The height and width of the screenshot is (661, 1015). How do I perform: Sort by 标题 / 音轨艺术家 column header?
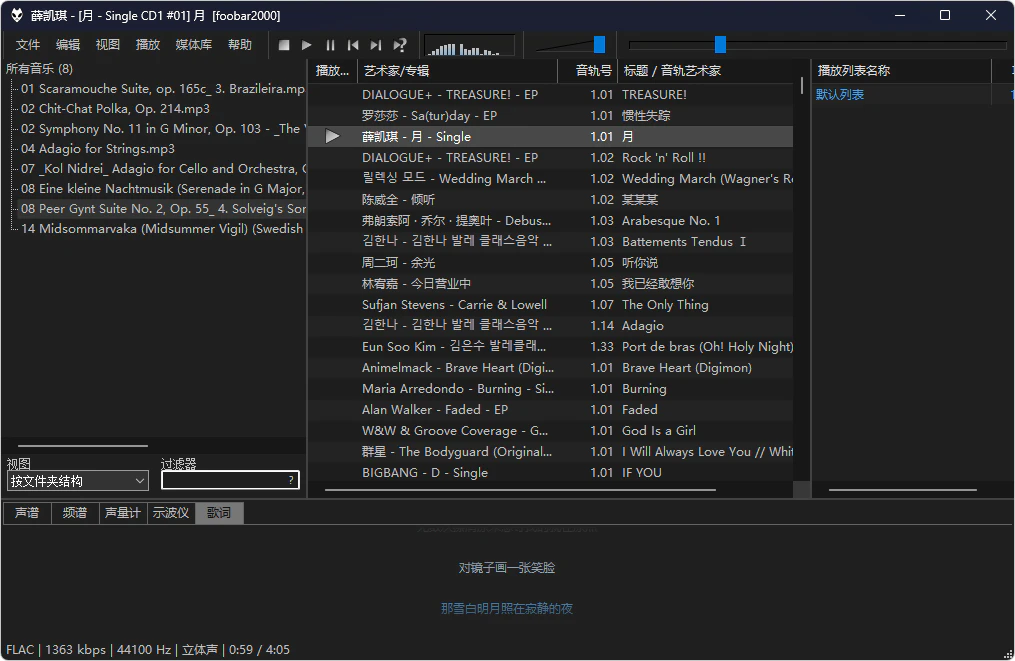click(x=706, y=71)
